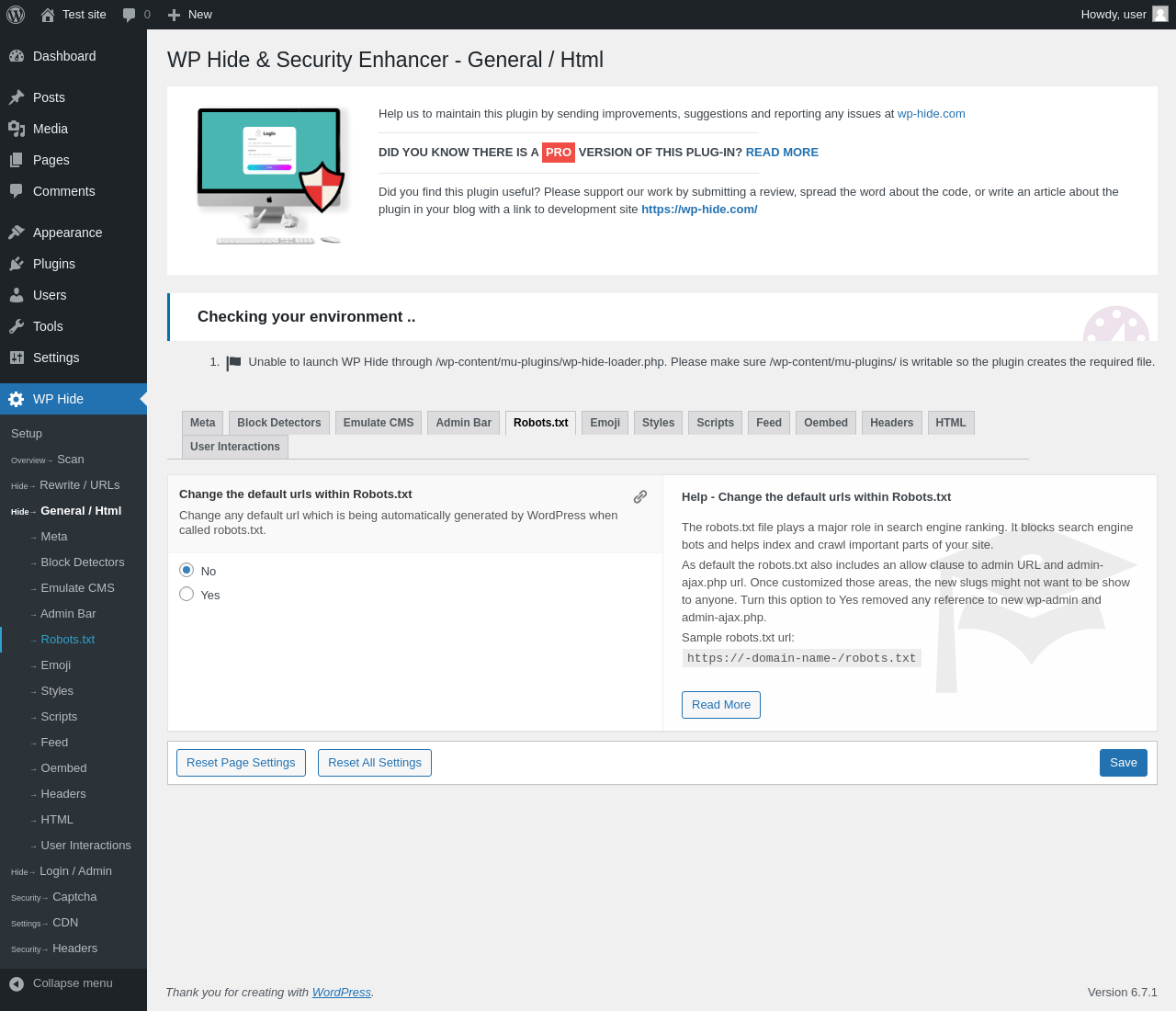Open User Interactions in the sidebar submenu

click(73, 846)
